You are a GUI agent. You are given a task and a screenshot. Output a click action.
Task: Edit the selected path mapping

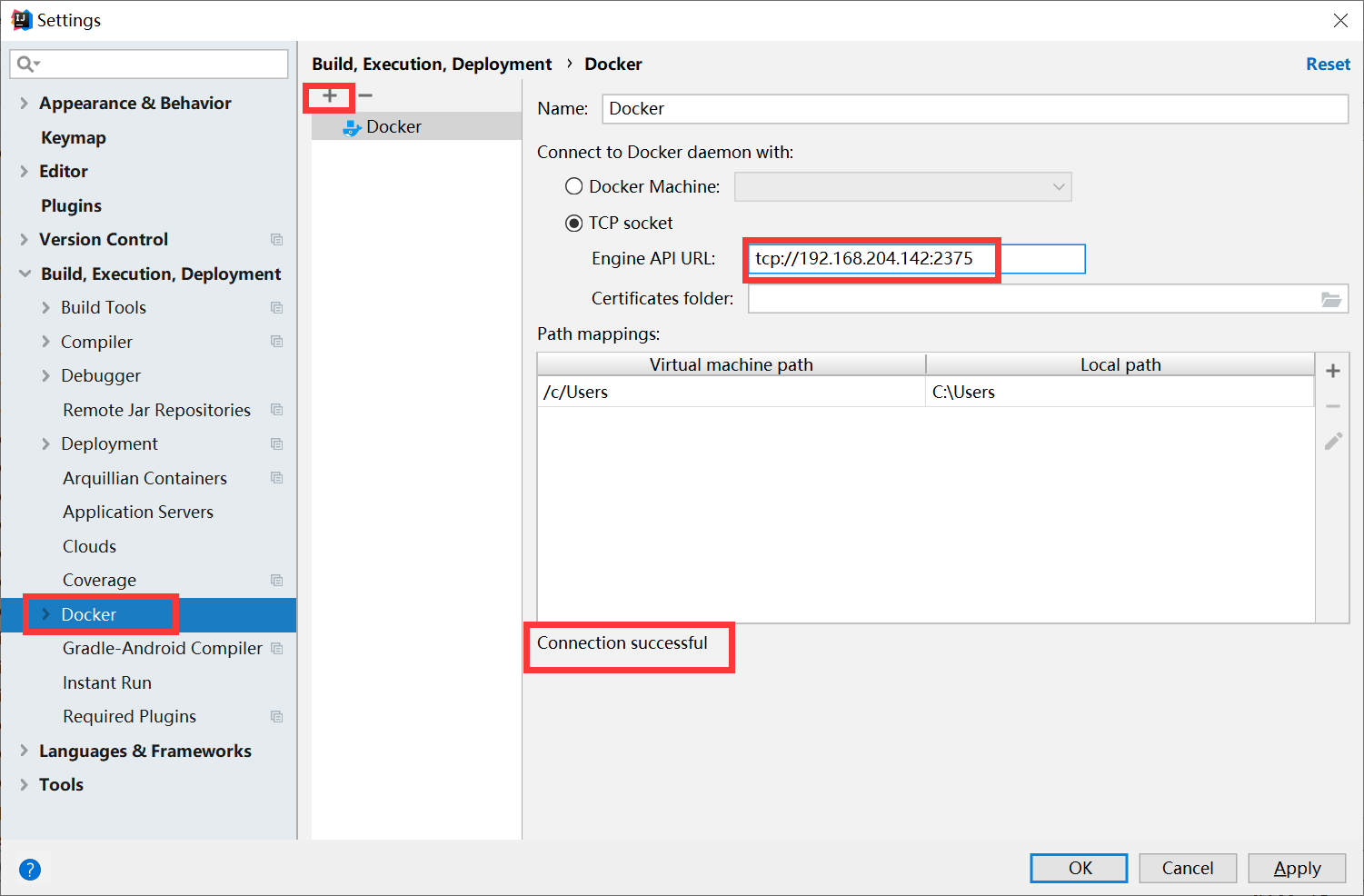(x=1333, y=442)
